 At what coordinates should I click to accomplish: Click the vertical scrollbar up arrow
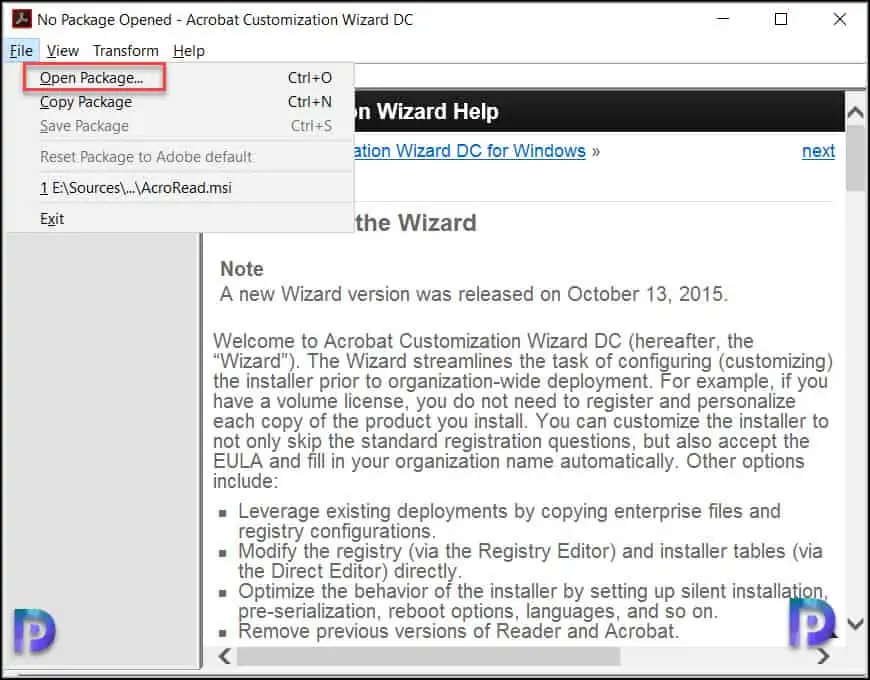[855, 113]
